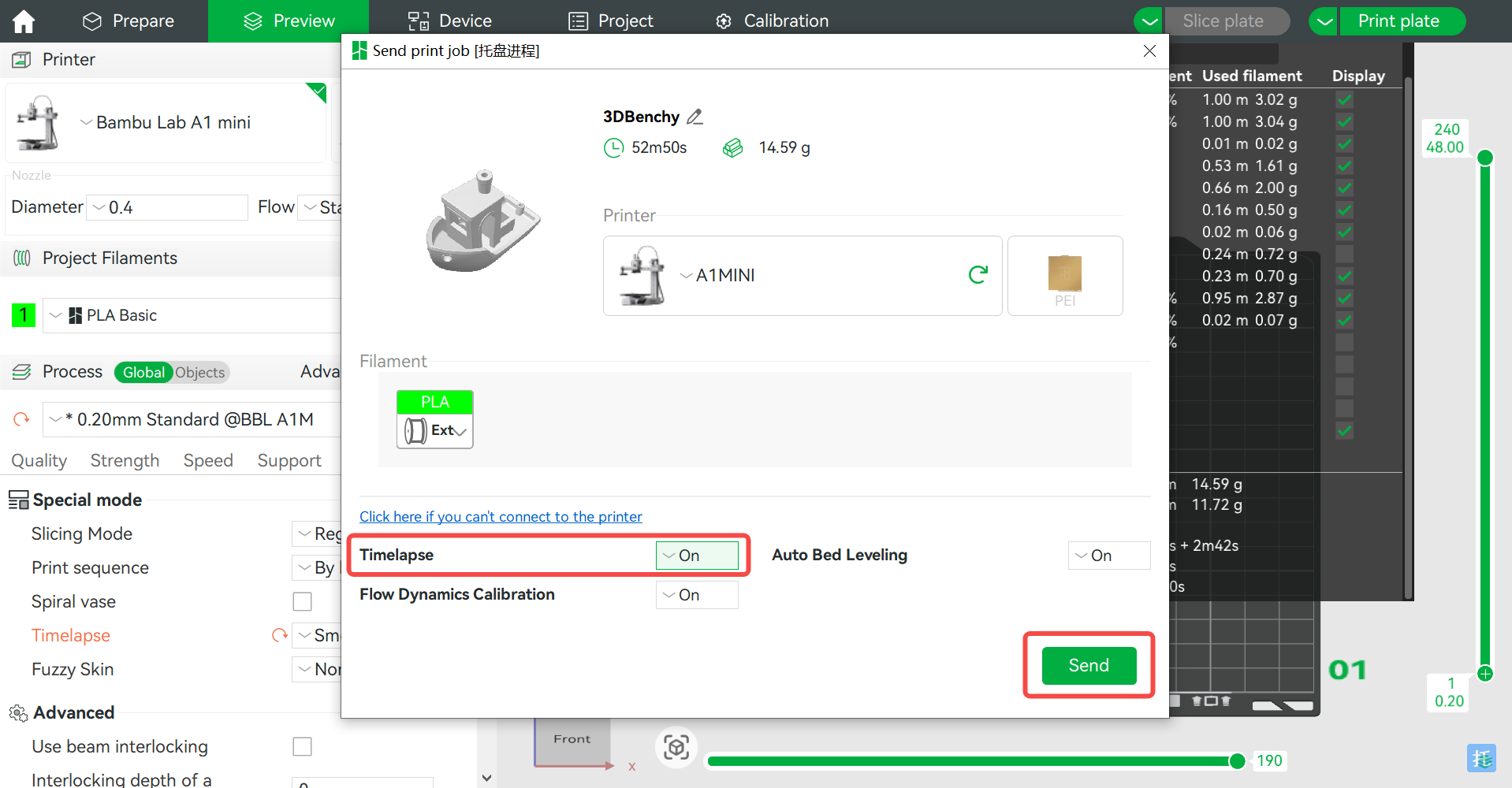
Task: Open the Flow Dynamics Calibration dropdown
Action: pyautogui.click(x=697, y=595)
